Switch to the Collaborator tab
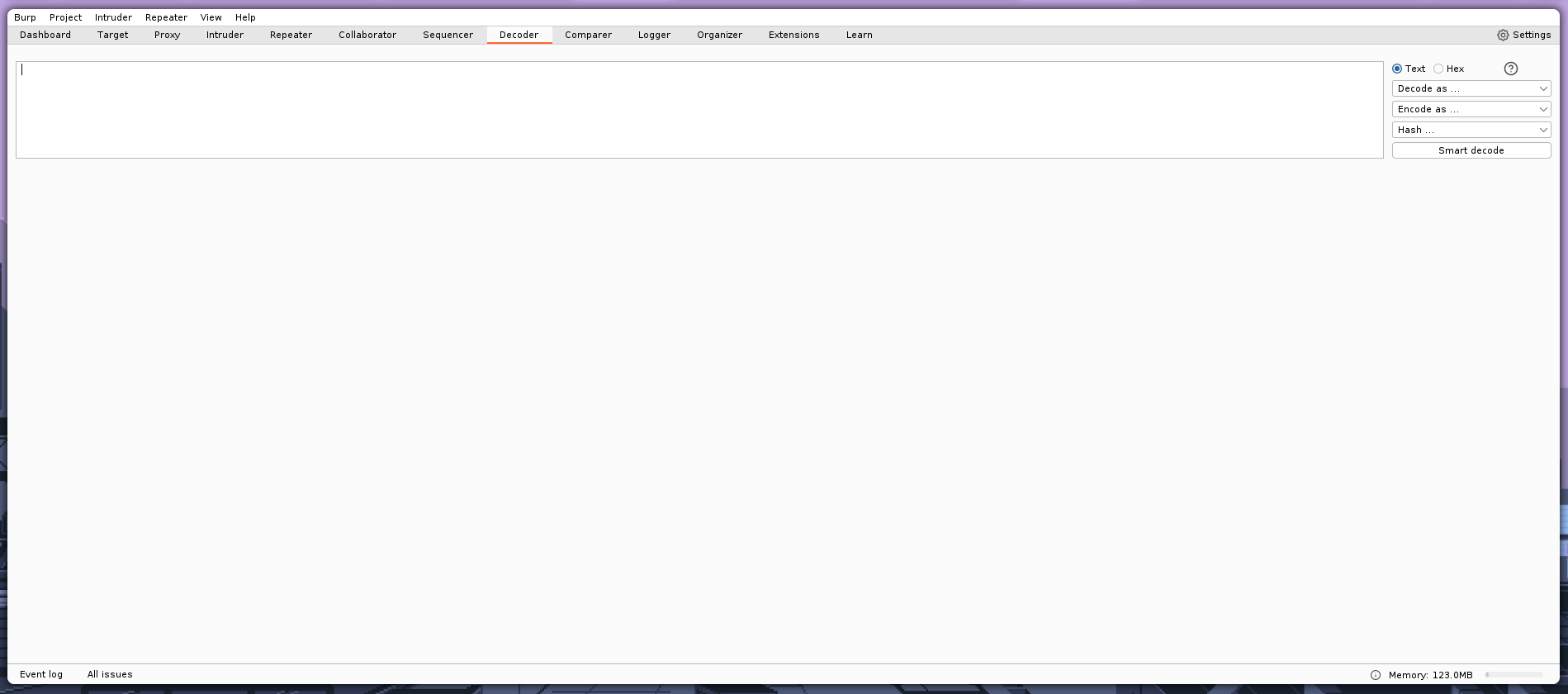1568x694 pixels. 367,35
